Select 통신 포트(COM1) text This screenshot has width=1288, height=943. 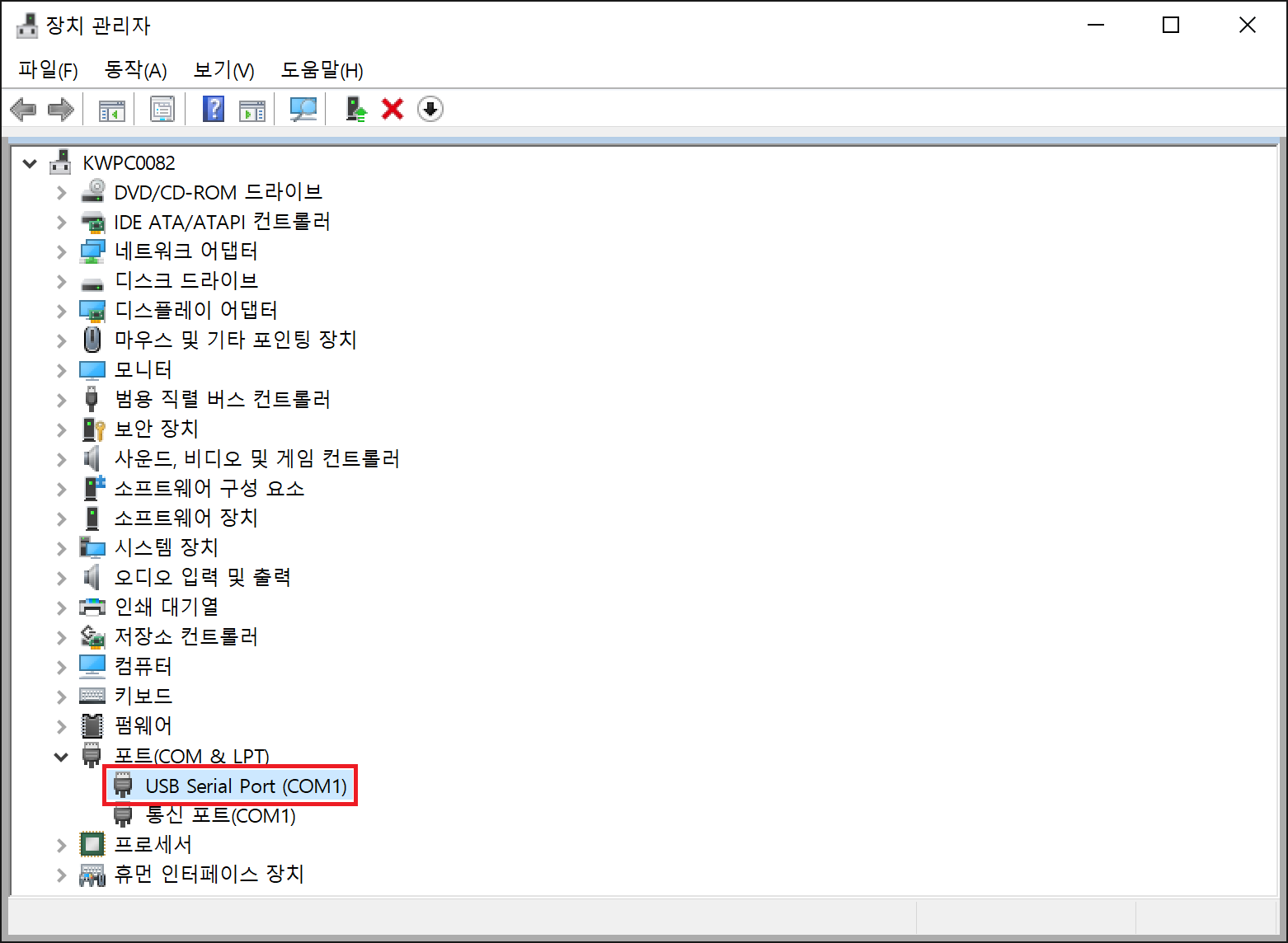(220, 815)
